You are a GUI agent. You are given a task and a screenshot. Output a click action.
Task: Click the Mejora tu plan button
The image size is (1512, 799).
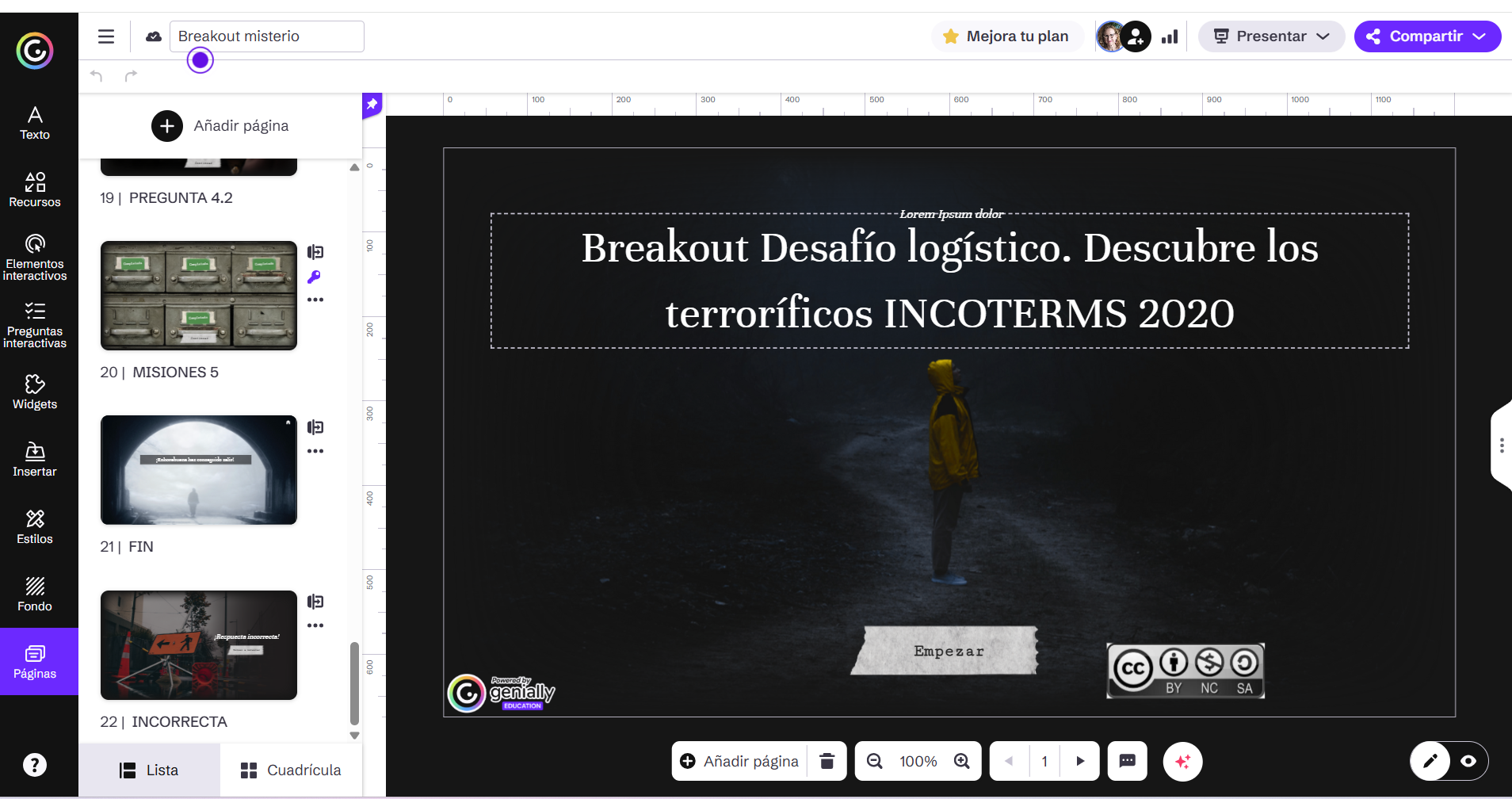(1006, 36)
